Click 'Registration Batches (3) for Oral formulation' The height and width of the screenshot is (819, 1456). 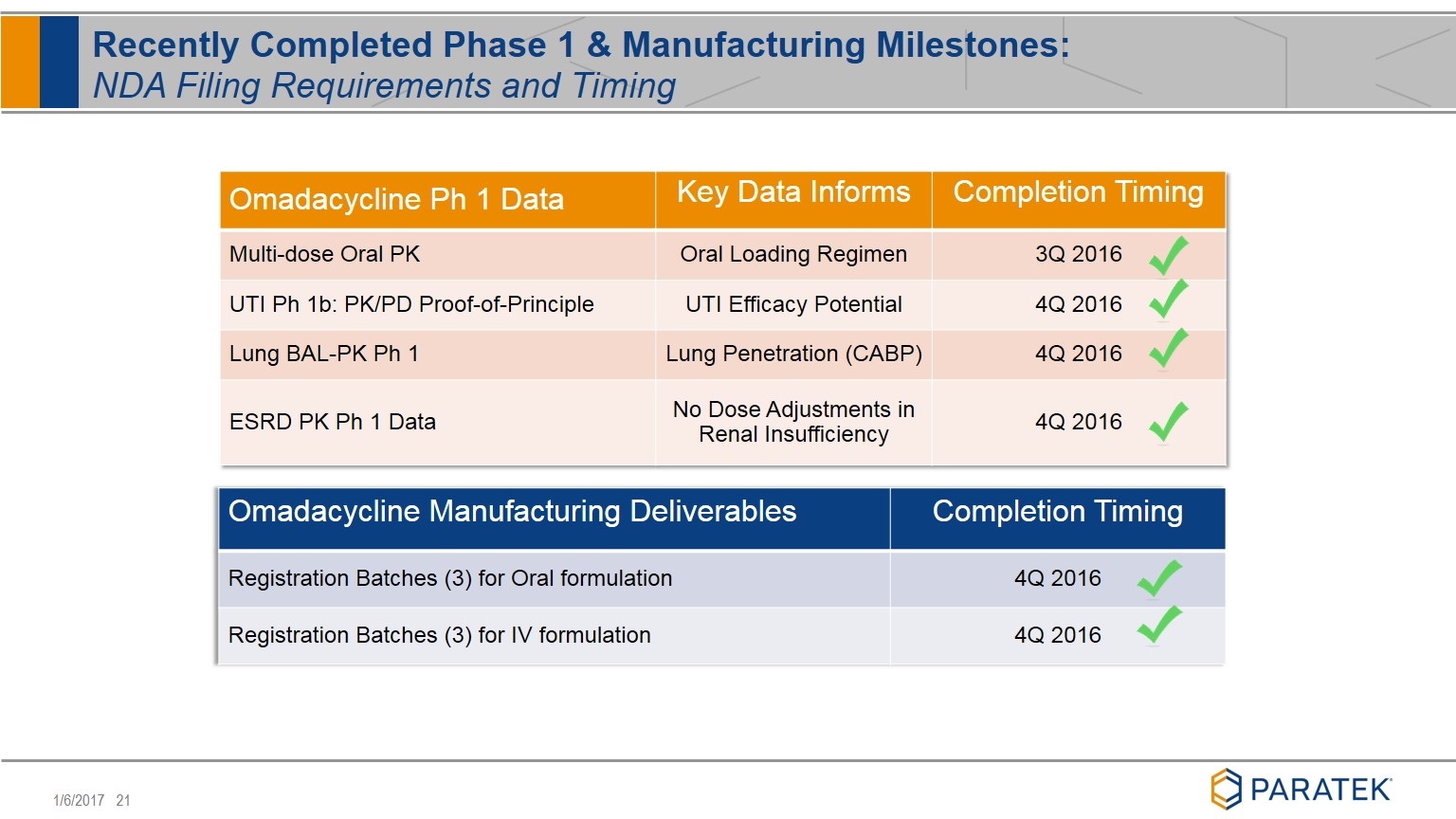450,578
